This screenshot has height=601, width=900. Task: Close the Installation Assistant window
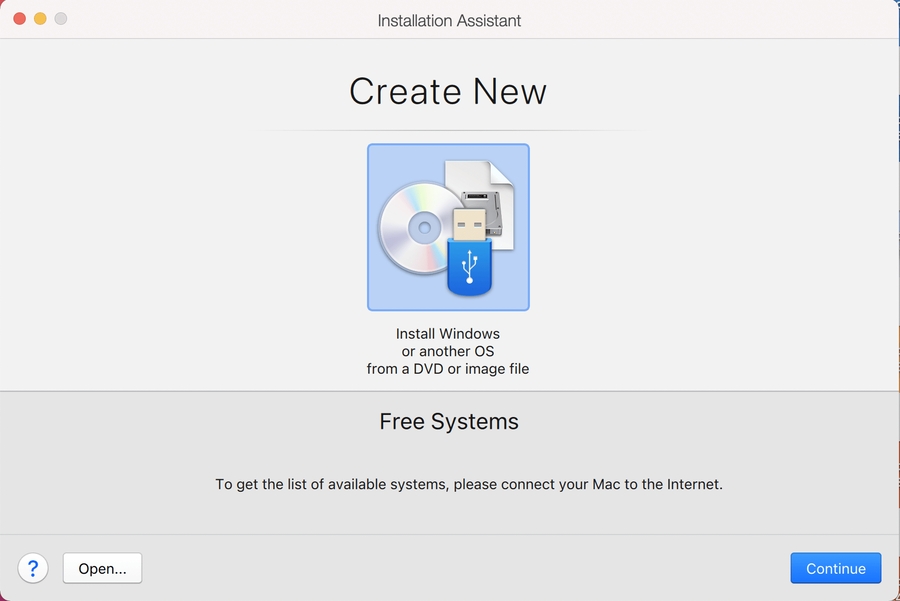[x=19, y=19]
